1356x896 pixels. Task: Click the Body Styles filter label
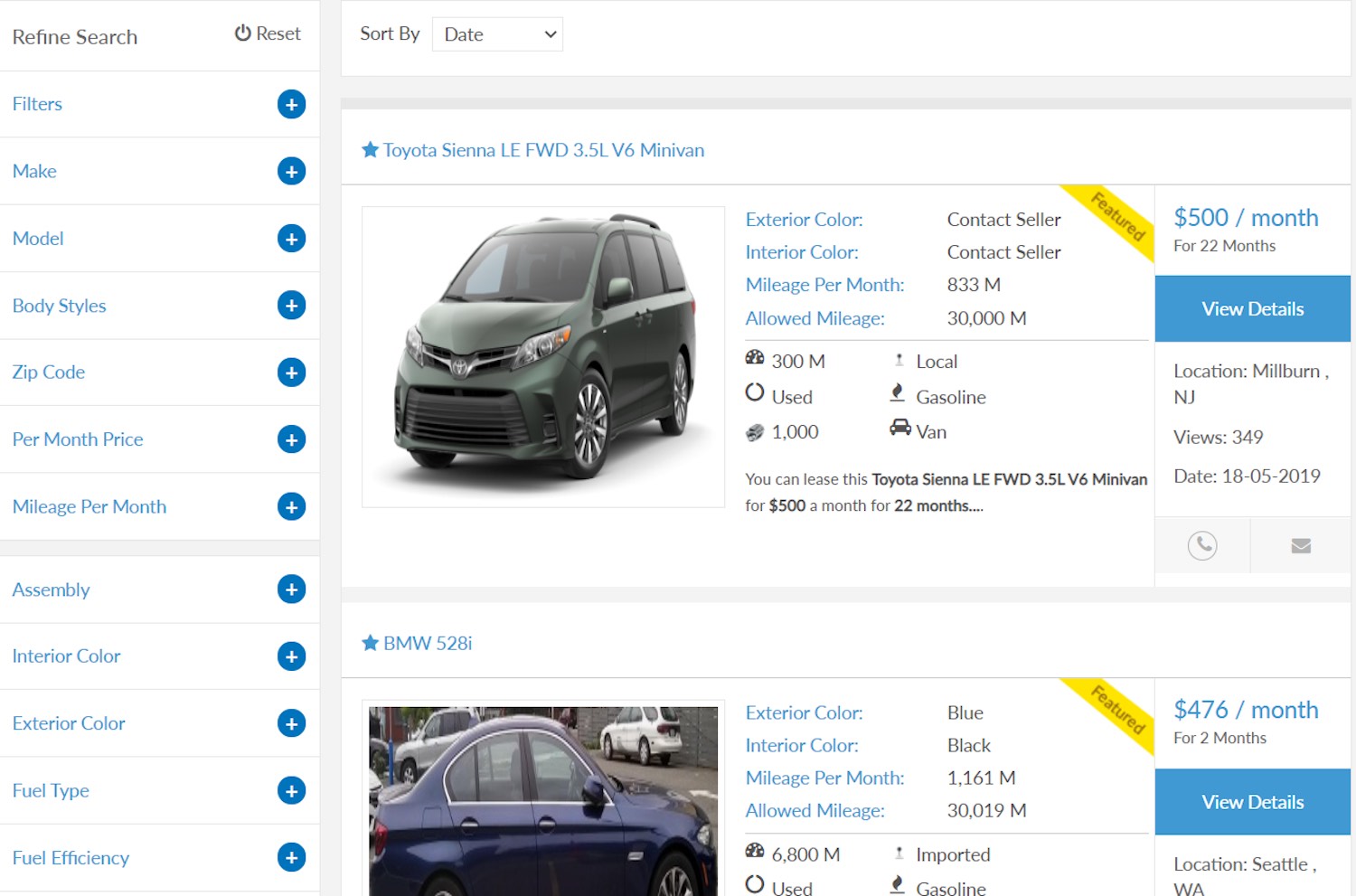click(x=60, y=306)
